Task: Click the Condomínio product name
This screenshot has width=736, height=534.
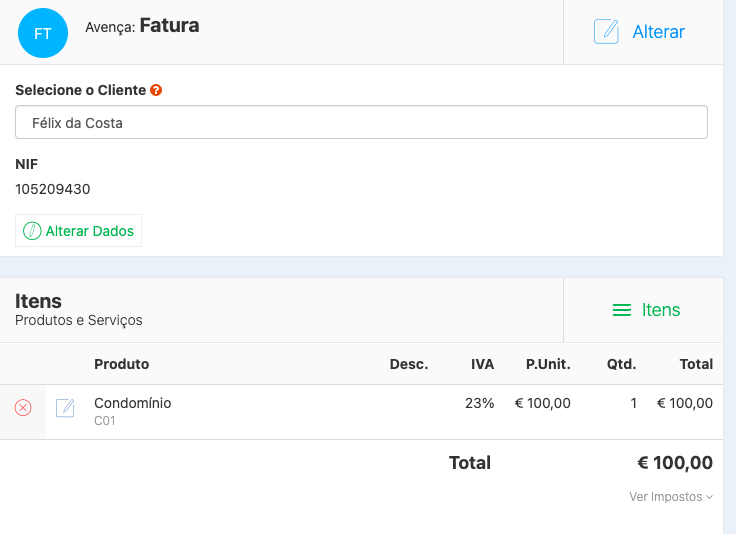Action: click(132, 403)
